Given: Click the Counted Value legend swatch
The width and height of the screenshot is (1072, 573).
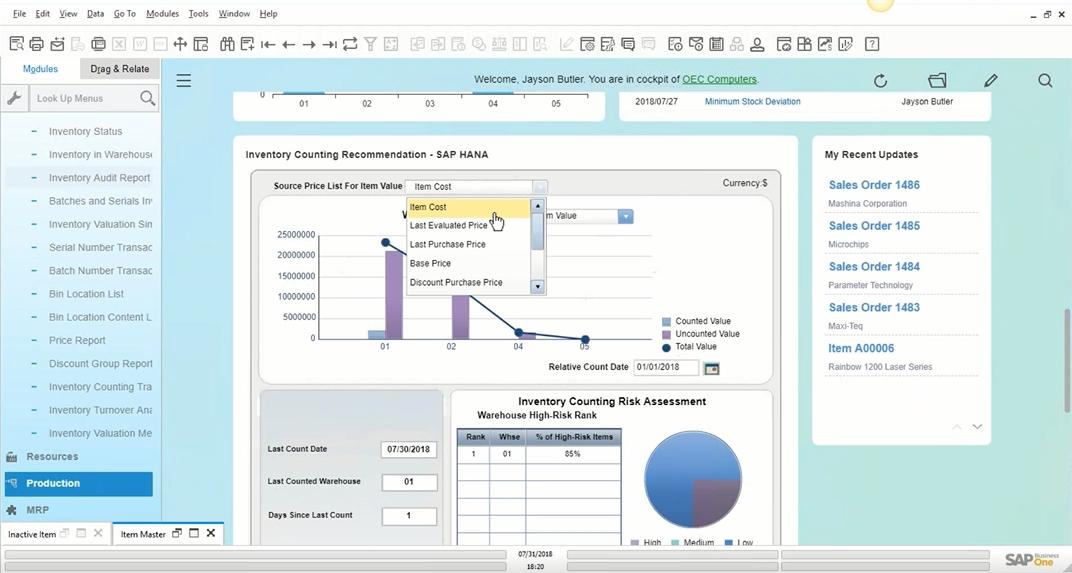Looking at the screenshot, I should click(667, 321).
